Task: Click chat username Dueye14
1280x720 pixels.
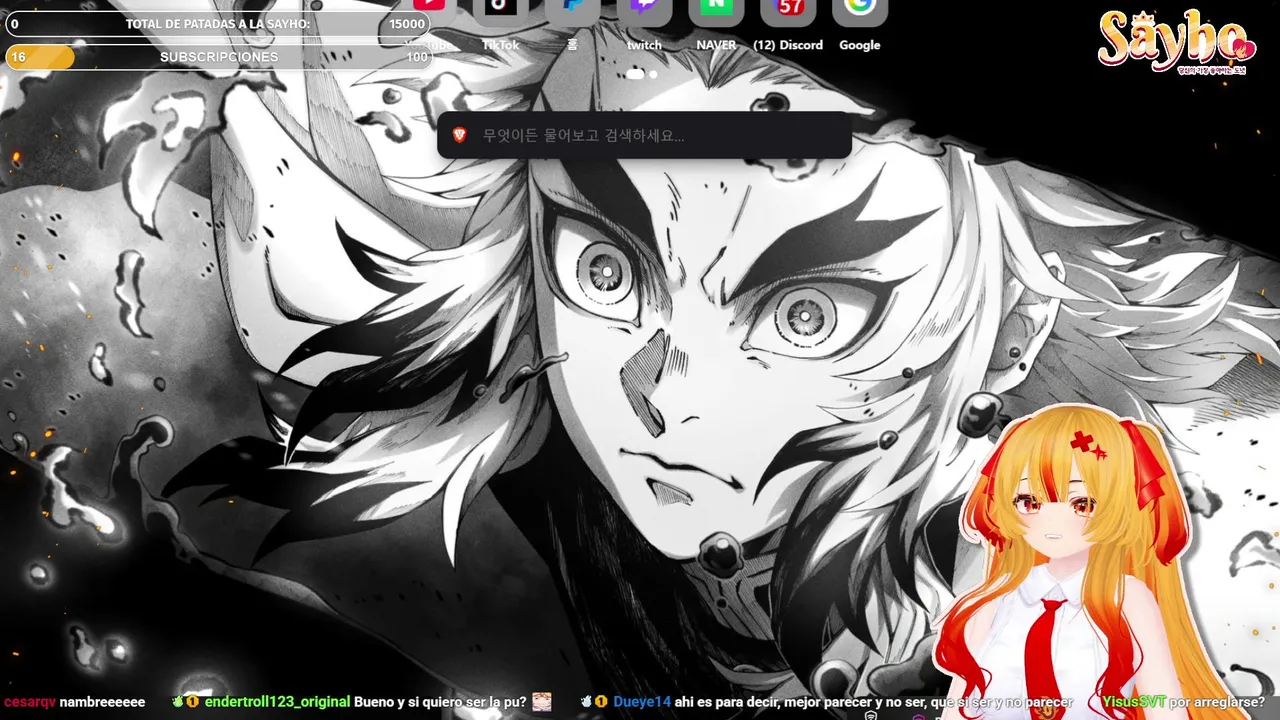Action: click(x=642, y=703)
